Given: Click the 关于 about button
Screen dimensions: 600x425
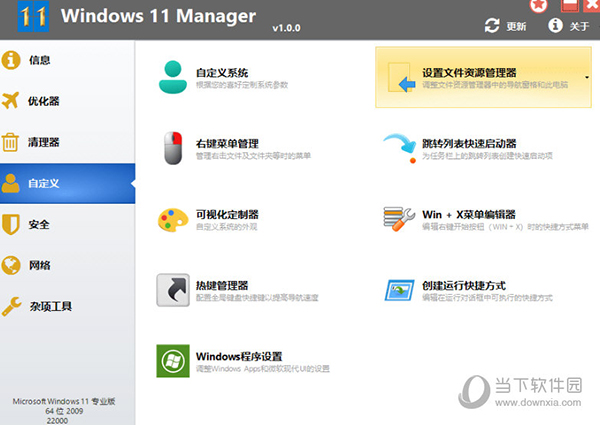Looking at the screenshot, I should pyautogui.click(x=569, y=26).
